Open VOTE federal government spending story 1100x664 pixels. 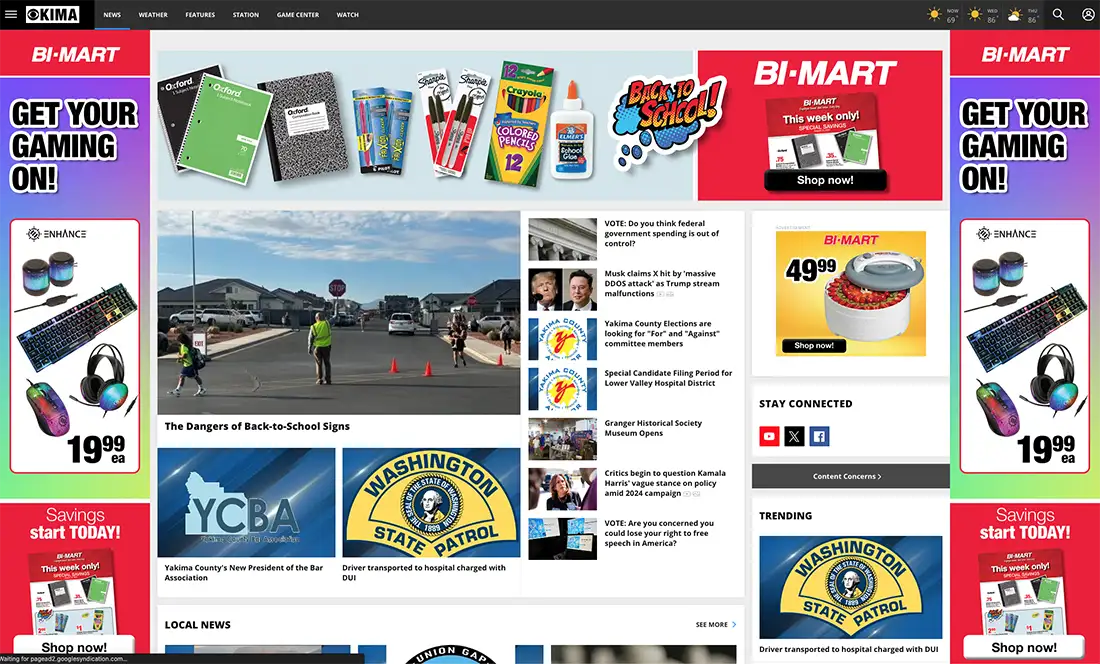coord(662,233)
